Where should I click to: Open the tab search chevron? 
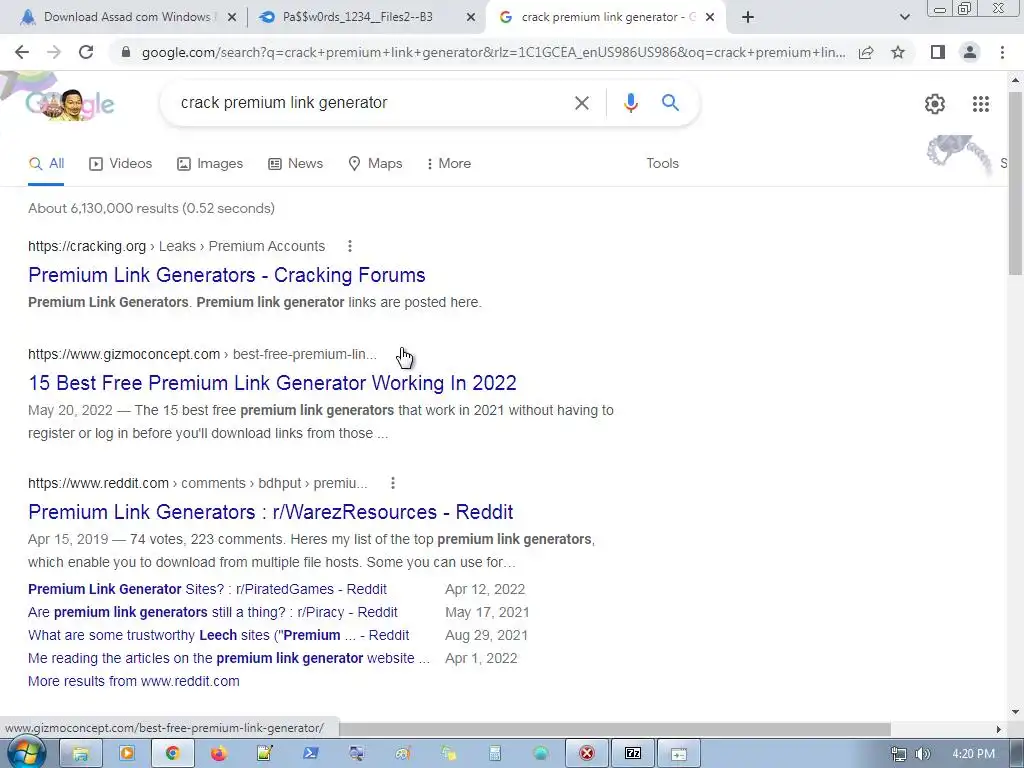pyautogui.click(x=904, y=17)
